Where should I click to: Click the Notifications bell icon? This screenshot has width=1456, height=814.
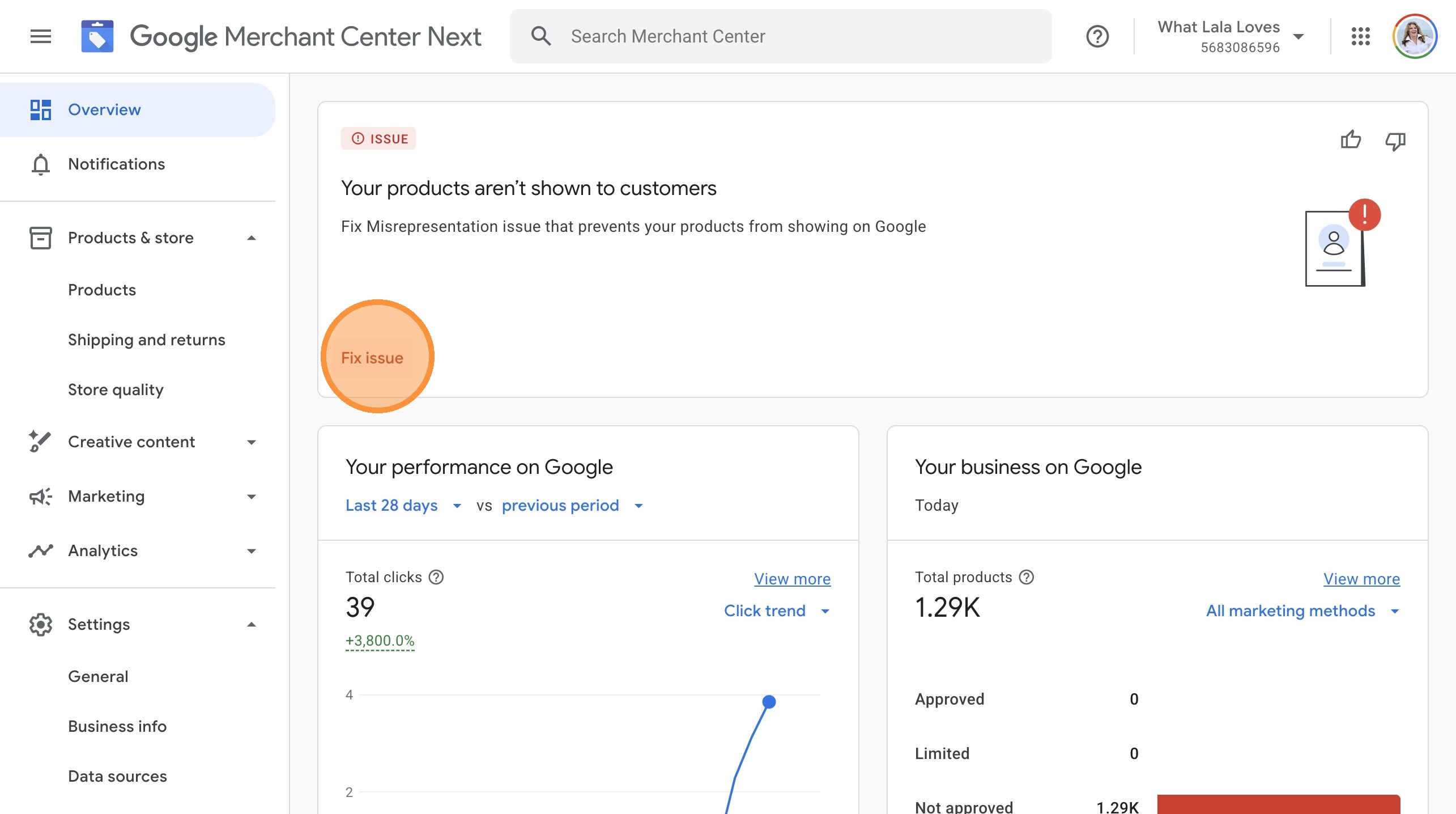point(40,164)
